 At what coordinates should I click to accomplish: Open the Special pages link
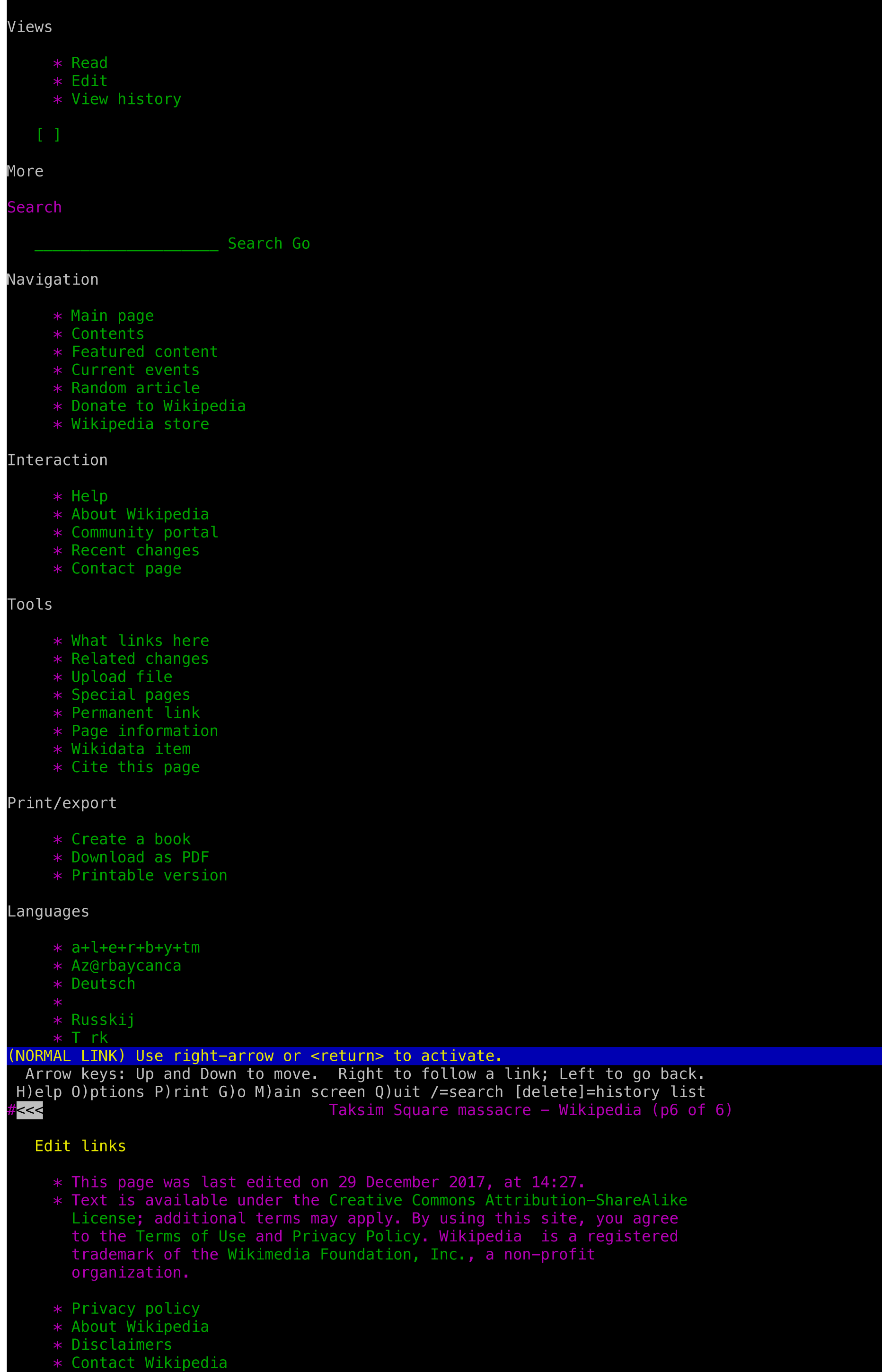point(131,695)
